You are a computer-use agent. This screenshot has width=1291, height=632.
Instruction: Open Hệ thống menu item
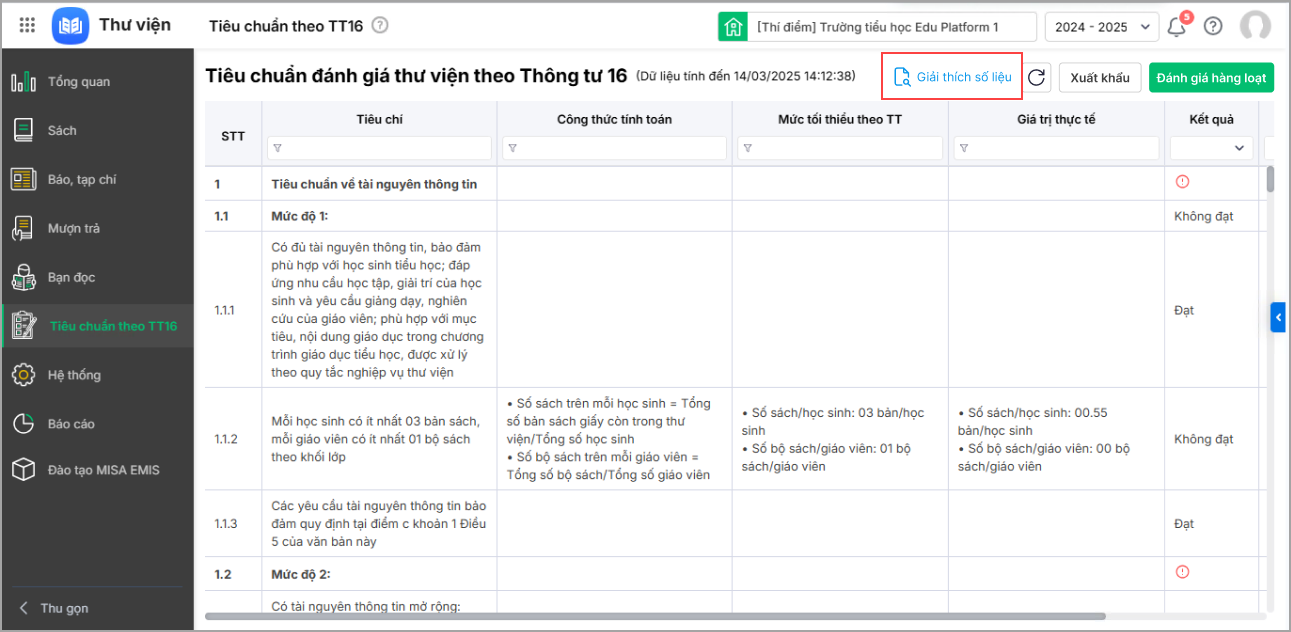[97, 375]
